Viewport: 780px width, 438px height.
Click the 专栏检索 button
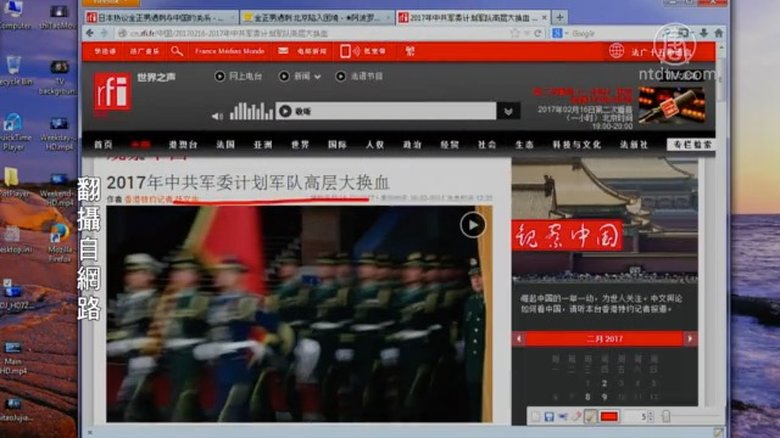pos(691,144)
